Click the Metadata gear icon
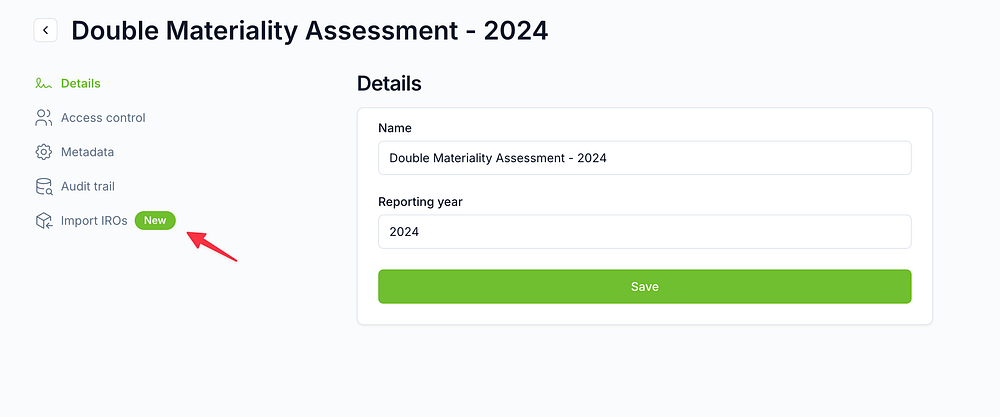This screenshot has width=1000, height=417. pos(43,152)
